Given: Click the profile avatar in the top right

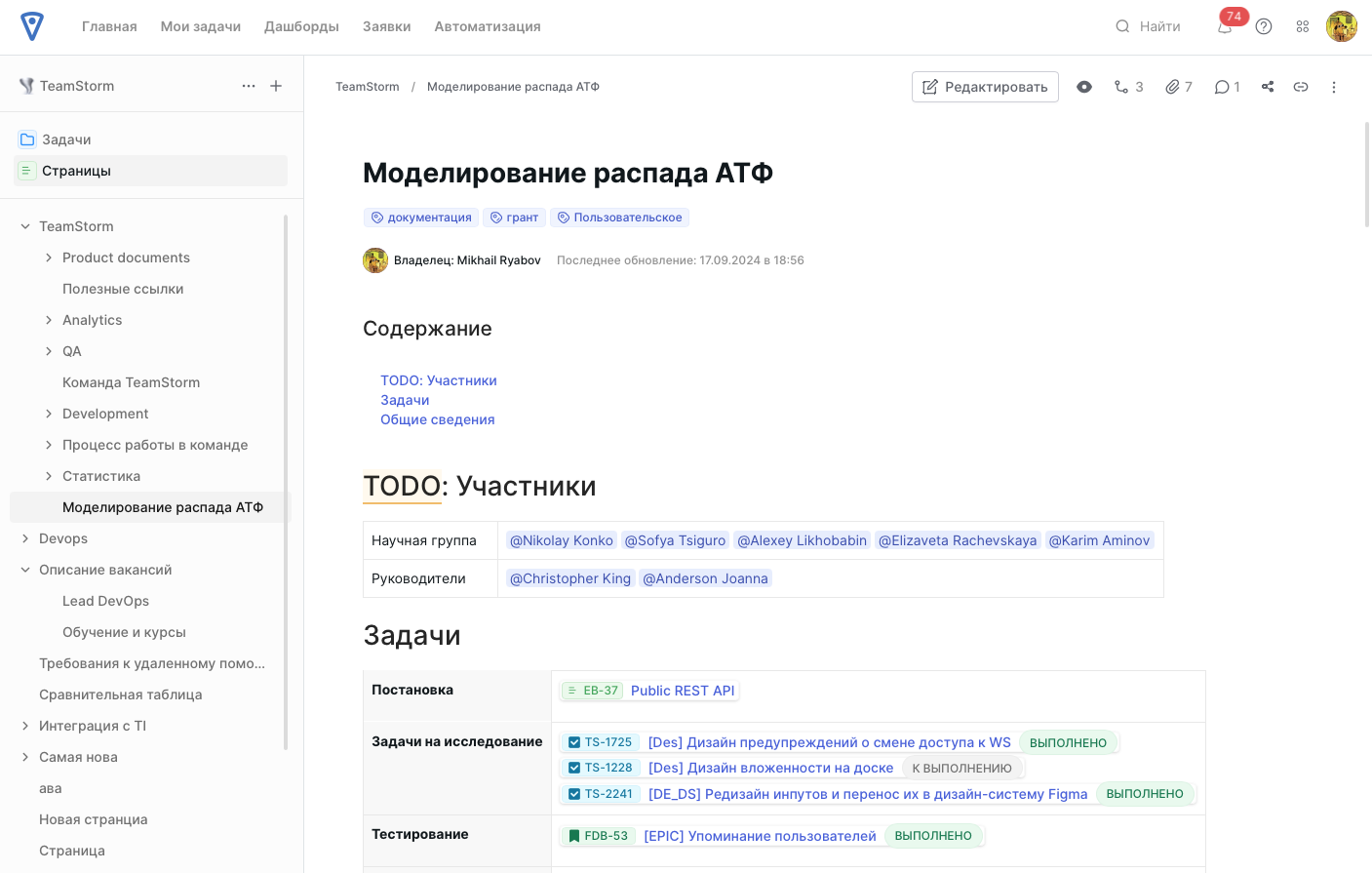Looking at the screenshot, I should click(1342, 26).
